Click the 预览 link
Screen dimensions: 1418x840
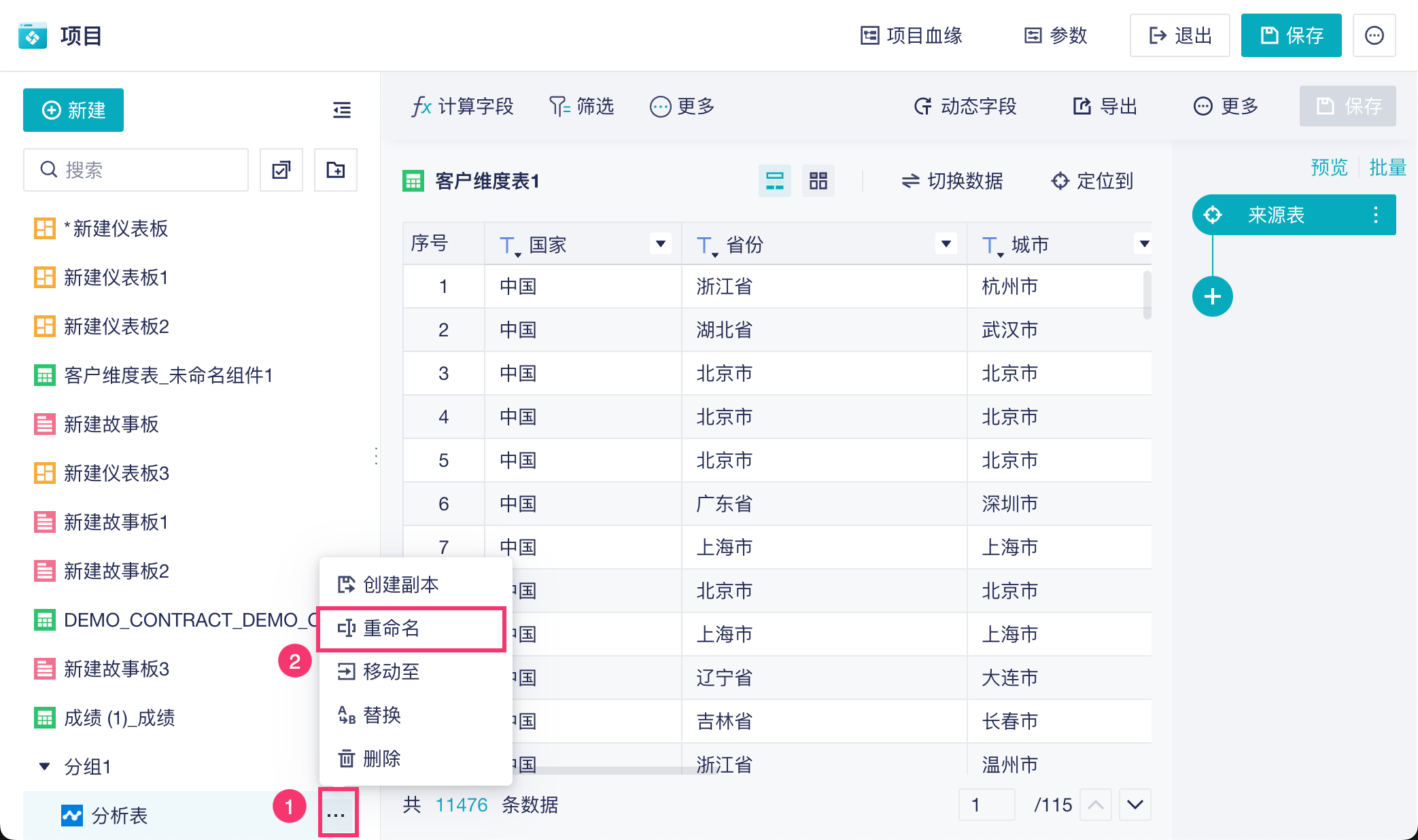click(1328, 167)
